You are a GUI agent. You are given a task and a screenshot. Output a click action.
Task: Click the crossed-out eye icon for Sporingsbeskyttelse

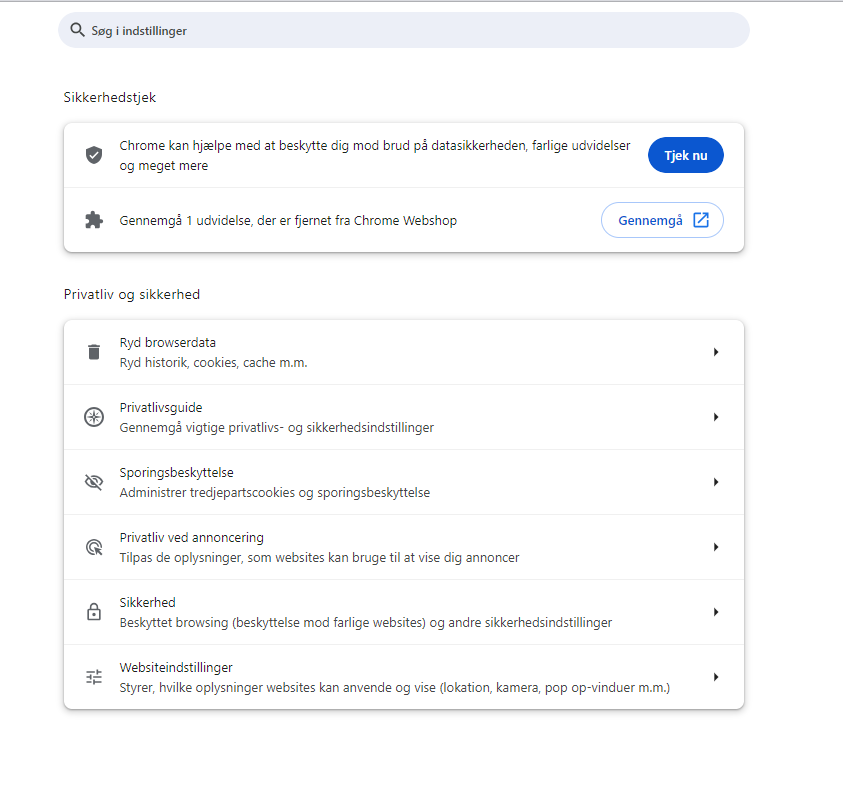click(94, 481)
